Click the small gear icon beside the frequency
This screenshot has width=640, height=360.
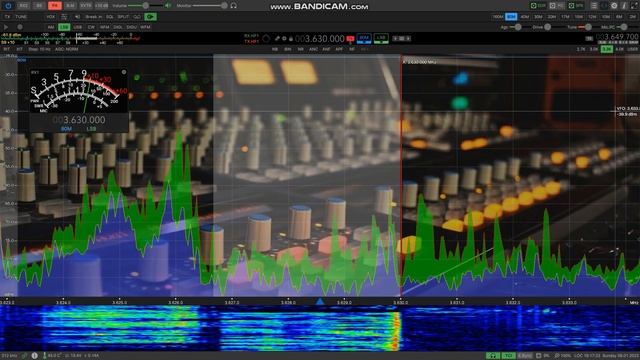[x=284, y=39]
